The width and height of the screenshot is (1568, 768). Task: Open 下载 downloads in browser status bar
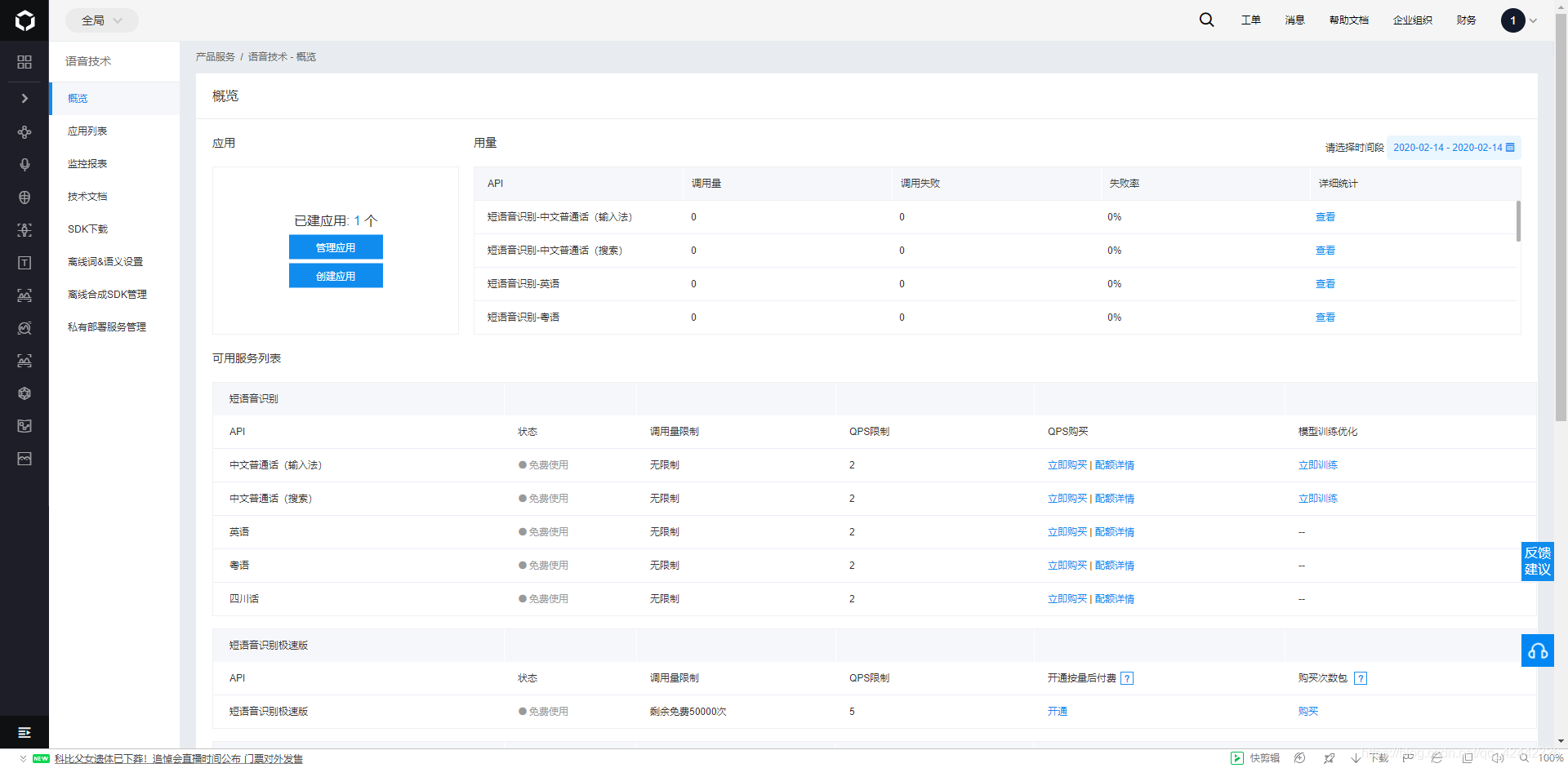[x=1370, y=758]
